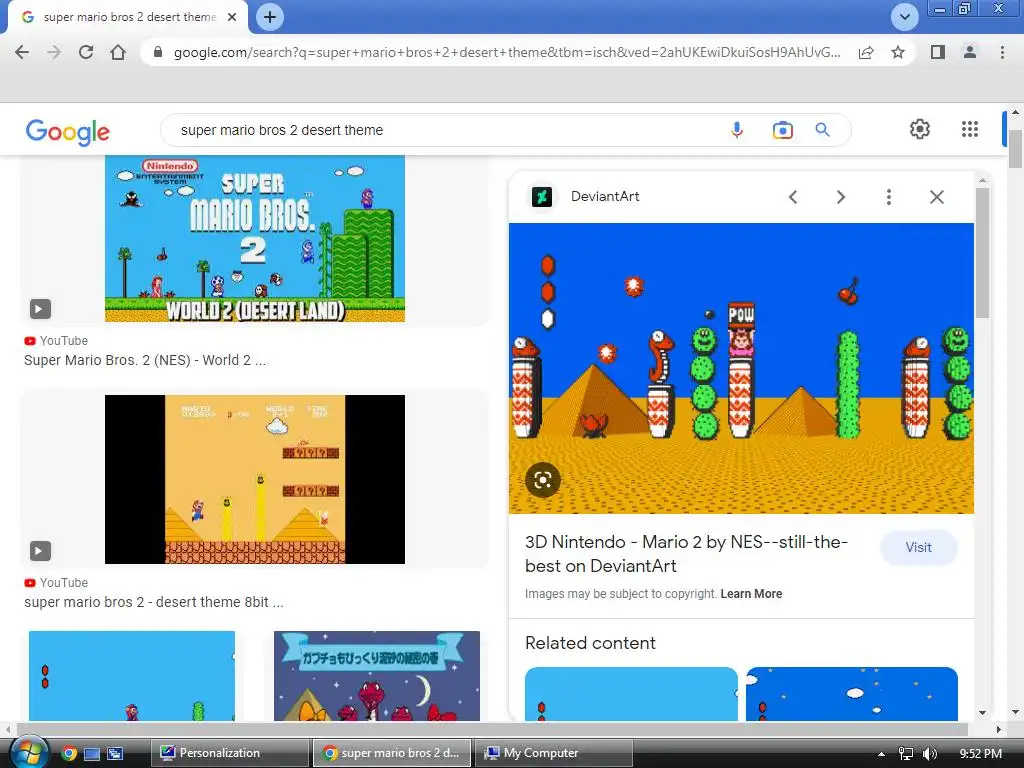The width and height of the screenshot is (1024, 768).
Task: Open the browser home page
Action: point(118,52)
